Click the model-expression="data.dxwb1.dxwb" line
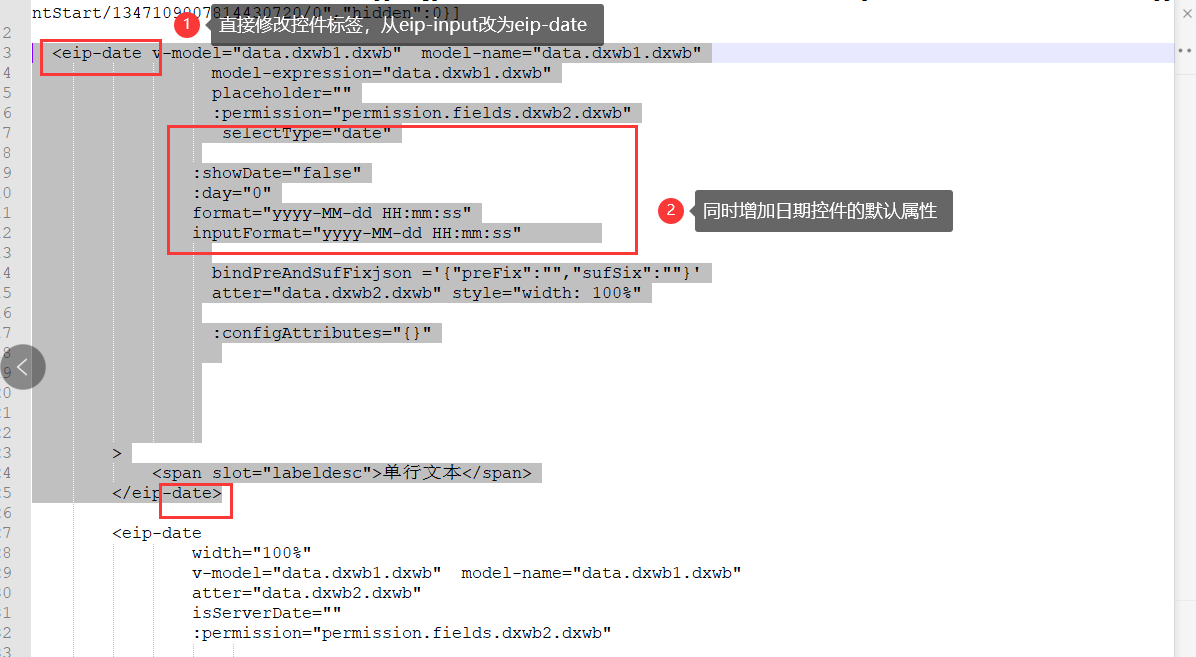 (x=381, y=73)
